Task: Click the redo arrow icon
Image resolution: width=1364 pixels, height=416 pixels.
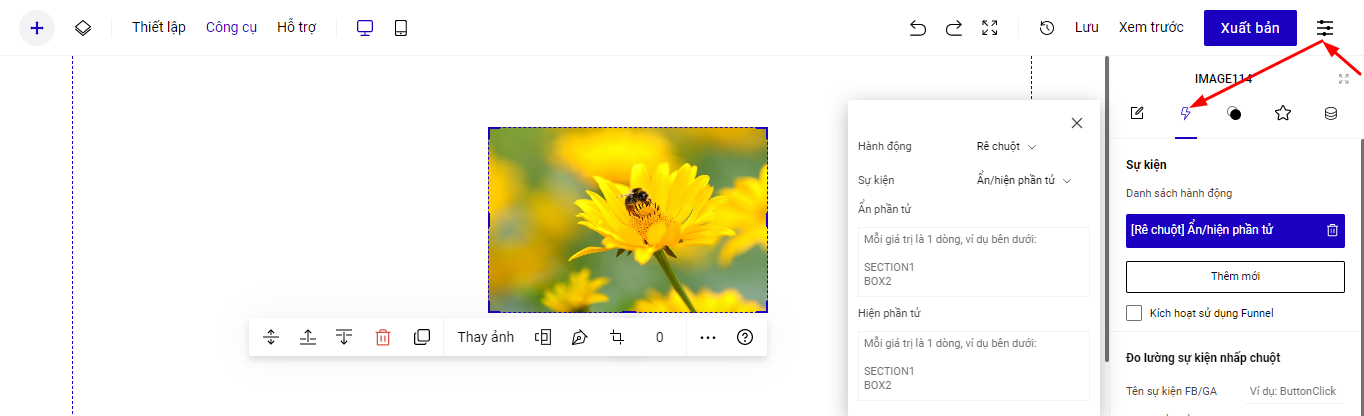Action: [953, 28]
